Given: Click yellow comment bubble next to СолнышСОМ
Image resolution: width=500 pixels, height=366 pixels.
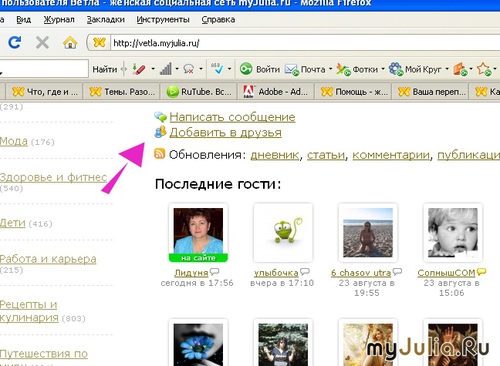Looking at the screenshot, I should (481, 271).
